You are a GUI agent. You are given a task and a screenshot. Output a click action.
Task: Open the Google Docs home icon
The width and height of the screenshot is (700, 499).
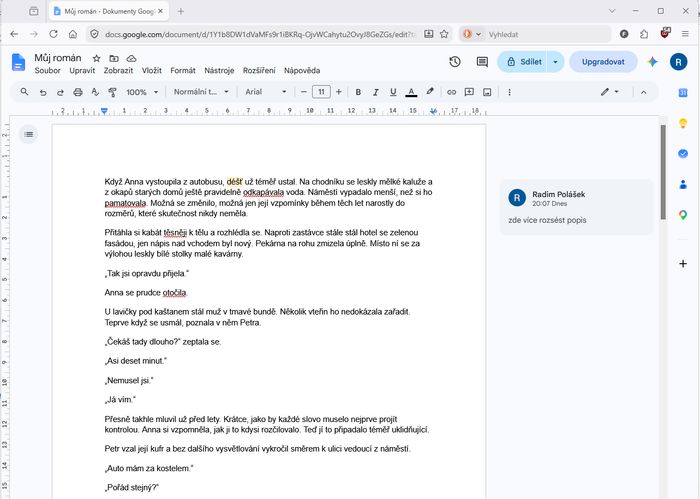click(18, 62)
